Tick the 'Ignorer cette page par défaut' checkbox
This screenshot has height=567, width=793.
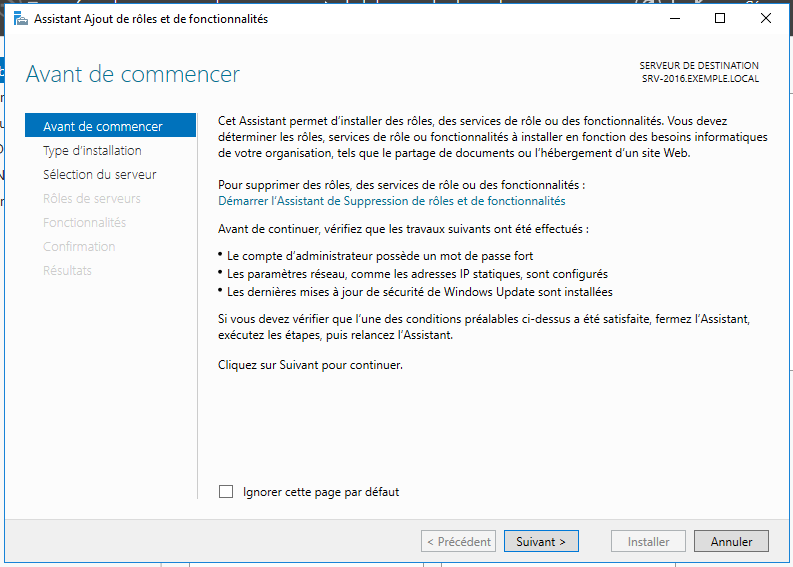click(226, 492)
